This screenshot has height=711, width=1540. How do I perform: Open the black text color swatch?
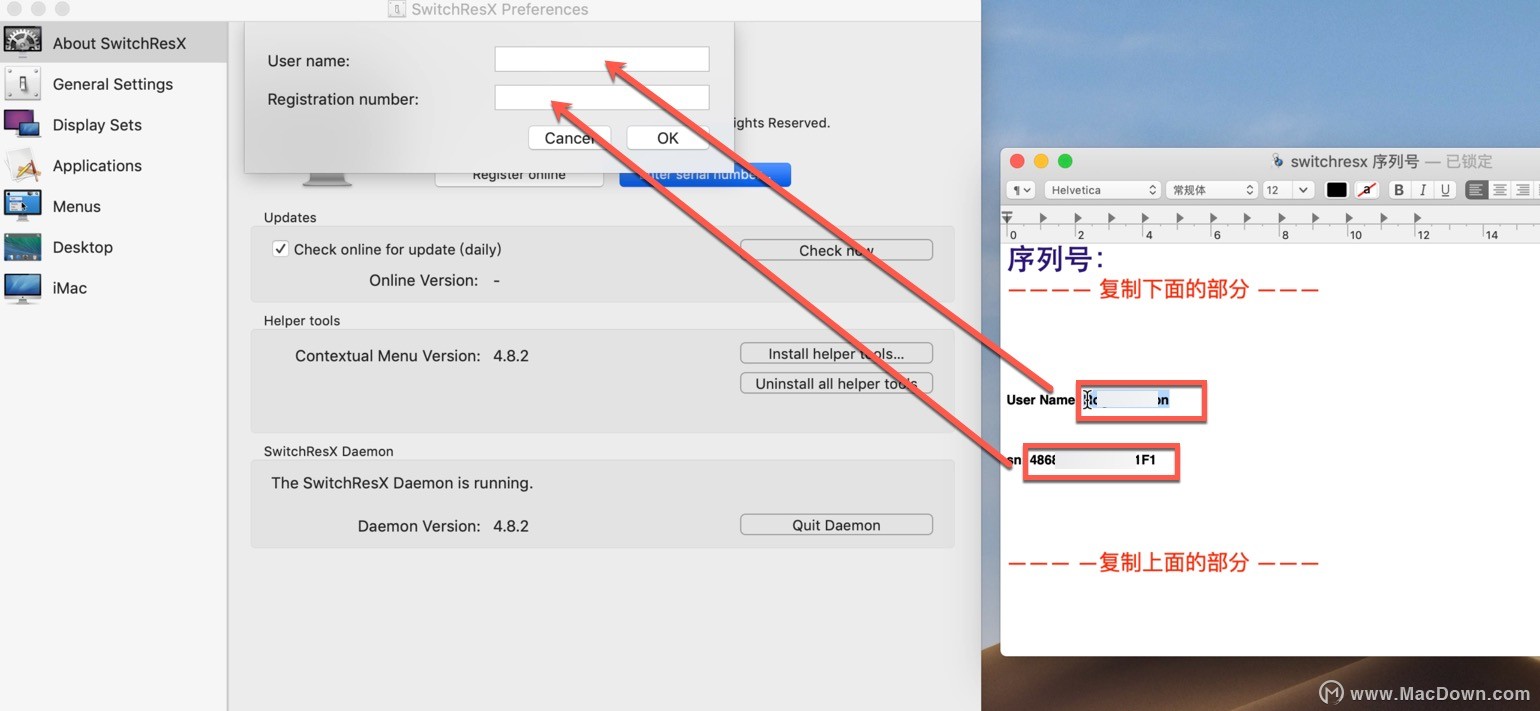pos(1337,190)
